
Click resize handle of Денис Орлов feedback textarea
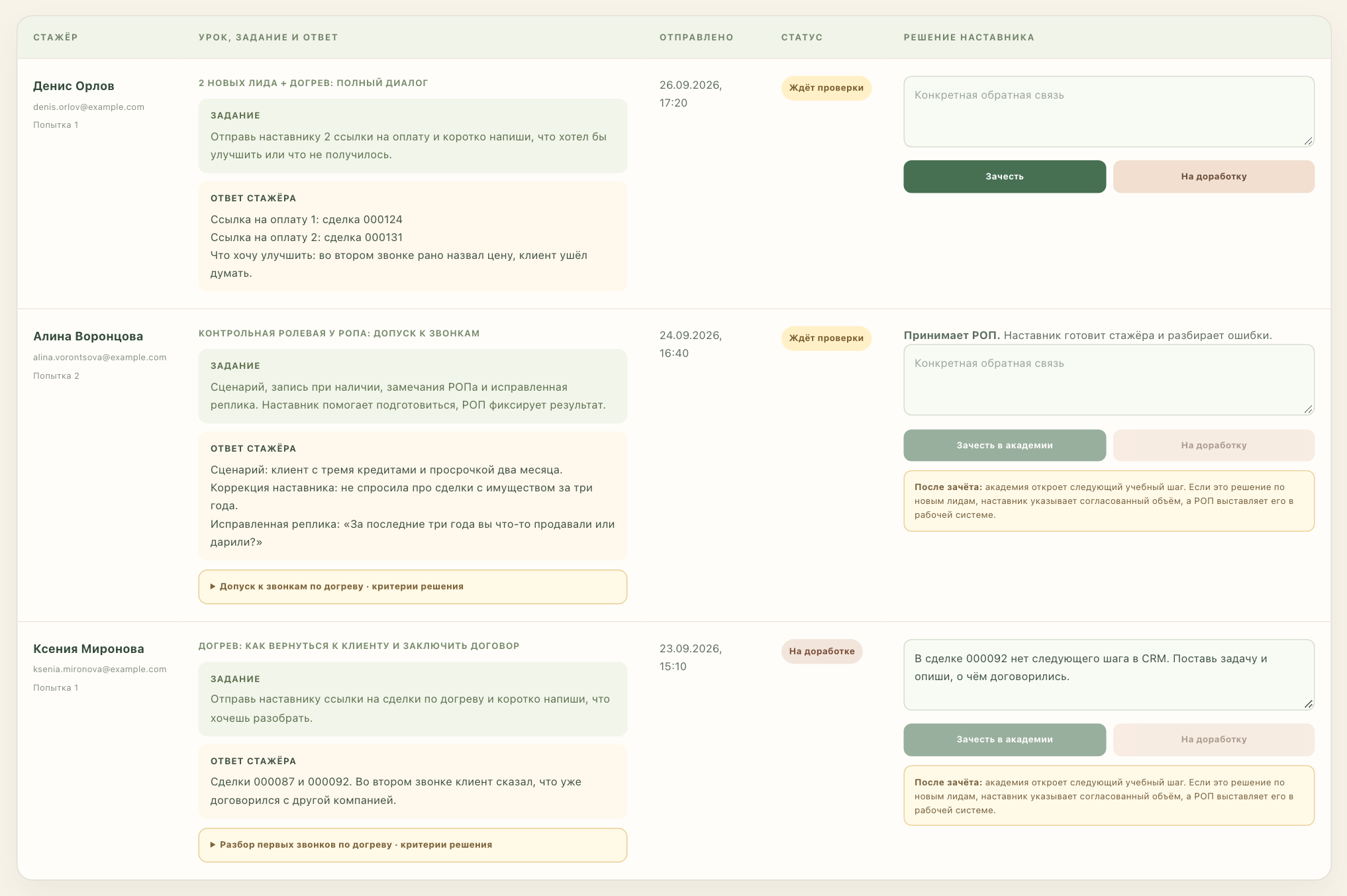point(1308,140)
